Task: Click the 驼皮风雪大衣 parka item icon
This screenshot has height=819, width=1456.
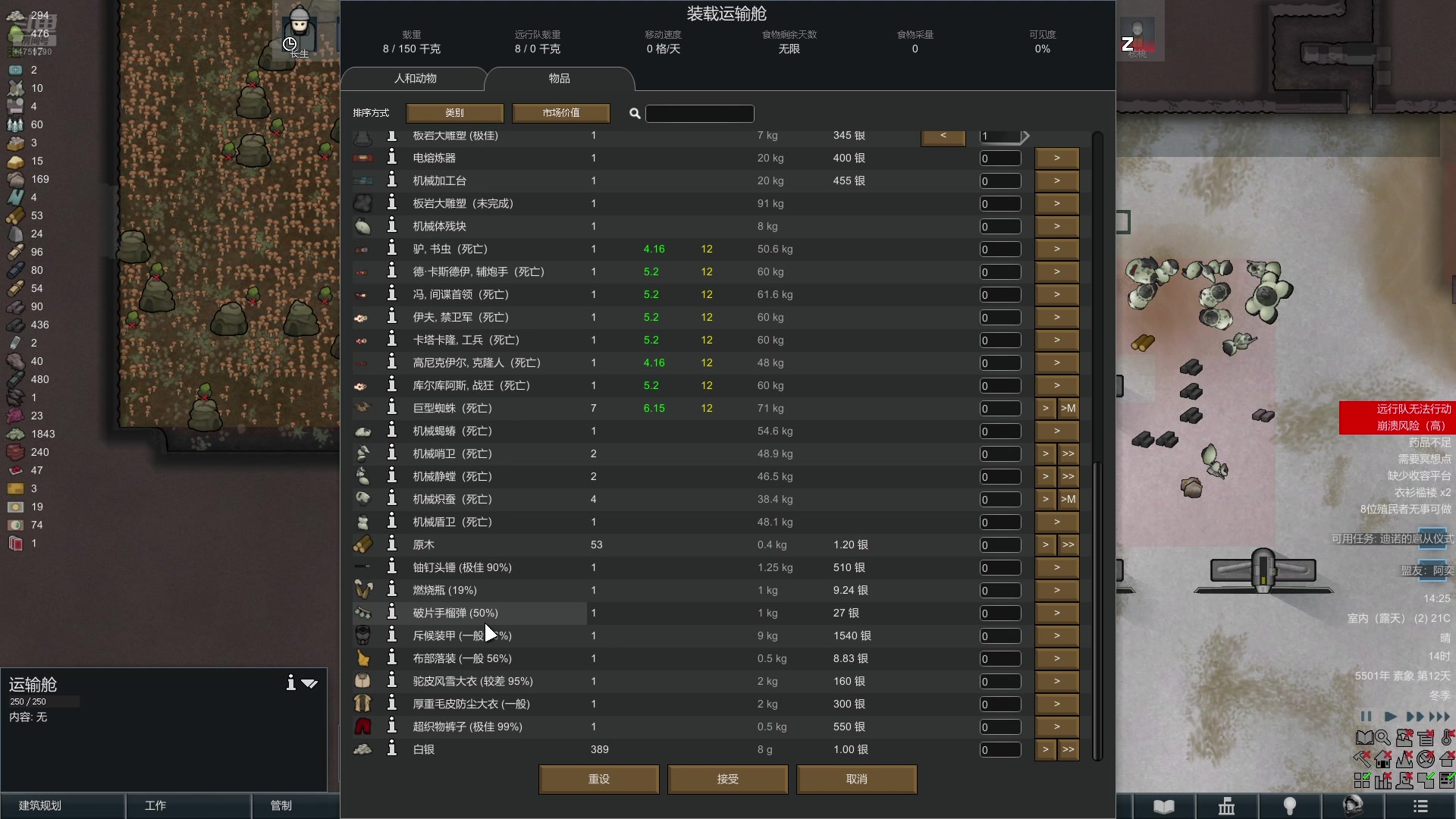Action: pyautogui.click(x=362, y=680)
